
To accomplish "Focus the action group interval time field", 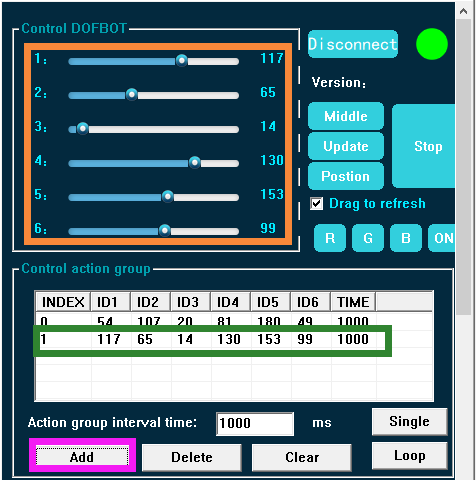I will point(255,423).
